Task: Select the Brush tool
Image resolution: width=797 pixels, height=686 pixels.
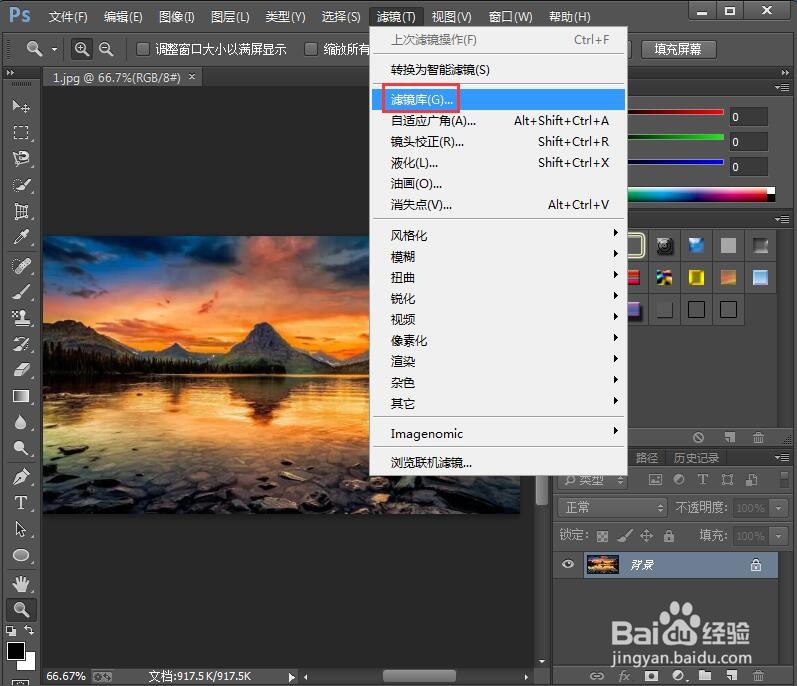Action: click(x=21, y=292)
